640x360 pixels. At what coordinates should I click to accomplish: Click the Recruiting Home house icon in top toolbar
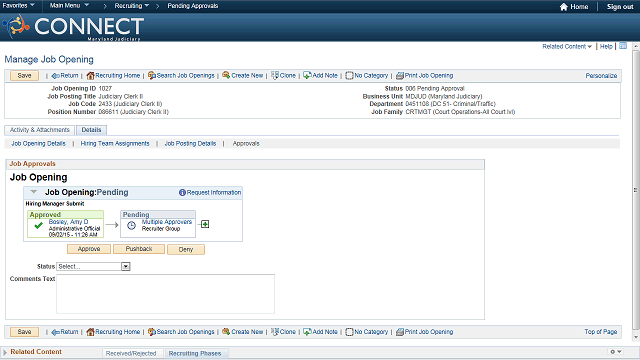(x=90, y=76)
